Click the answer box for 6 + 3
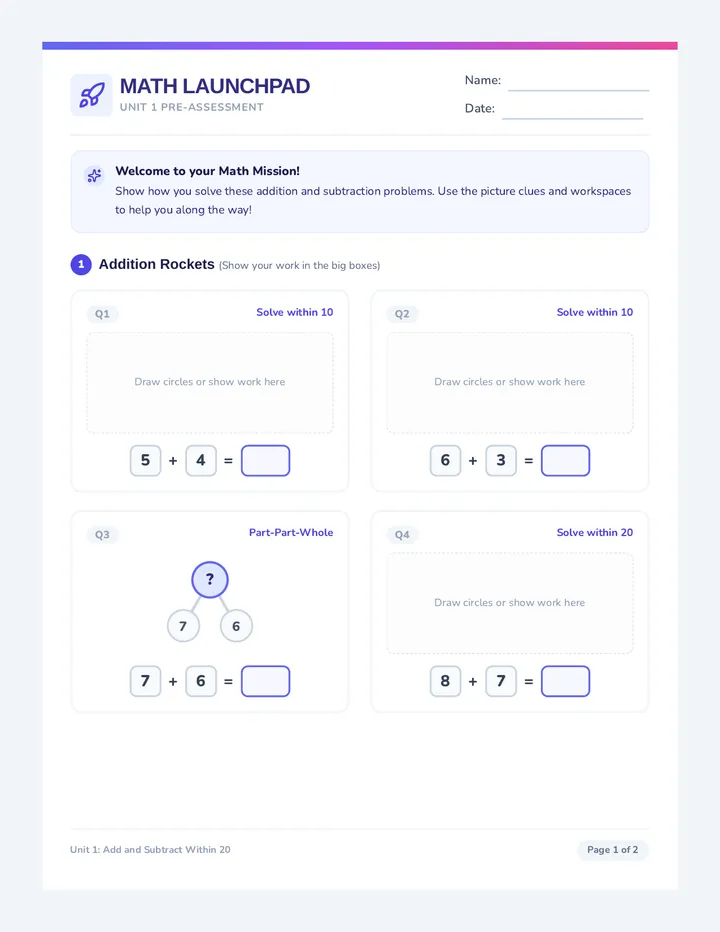Screen dimensions: 720x932 pyautogui.click(x=565, y=461)
